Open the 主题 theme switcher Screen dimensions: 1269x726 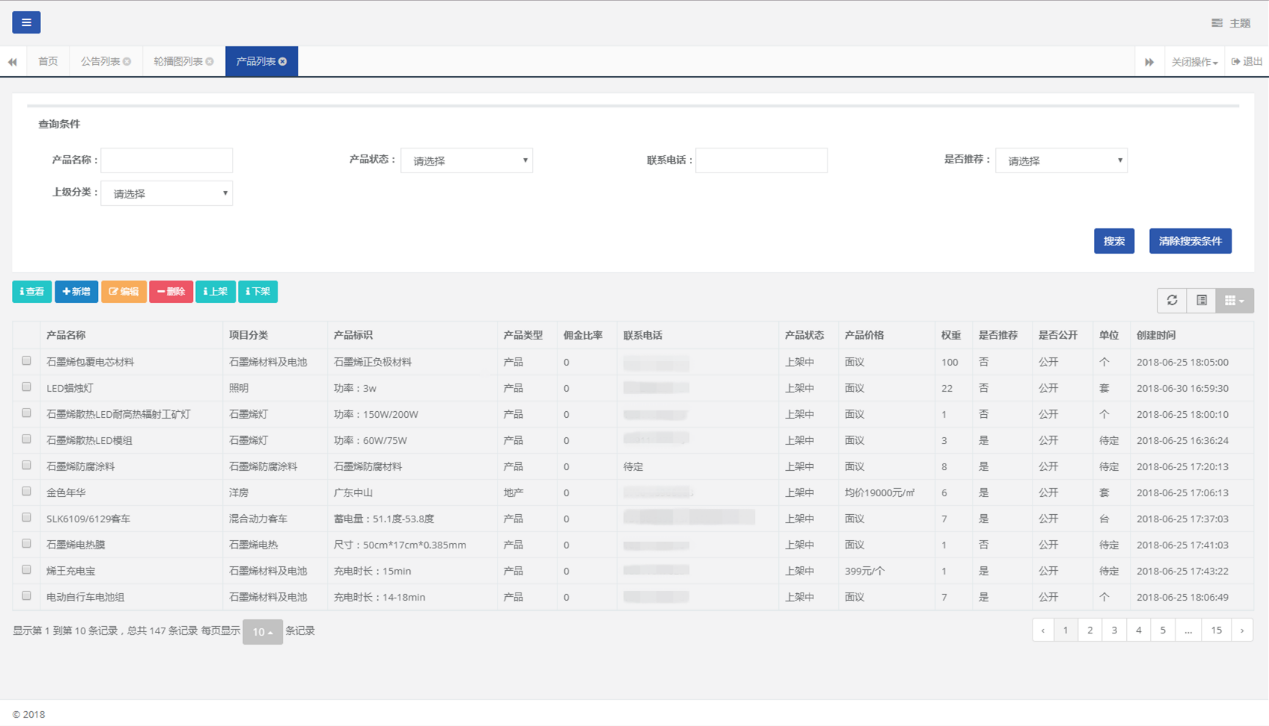(1231, 23)
